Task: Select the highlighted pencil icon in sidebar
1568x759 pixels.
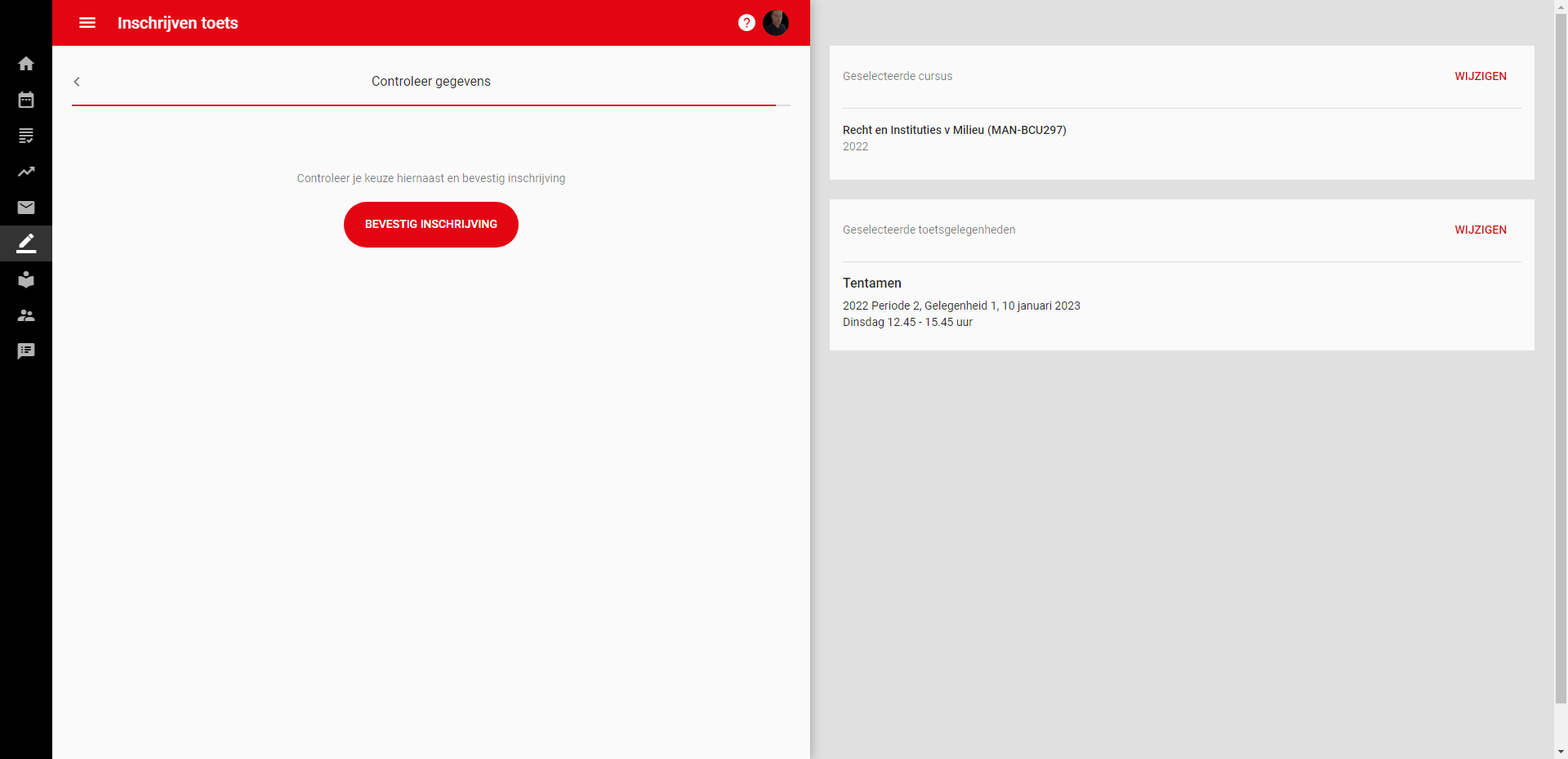Action: tap(26, 243)
